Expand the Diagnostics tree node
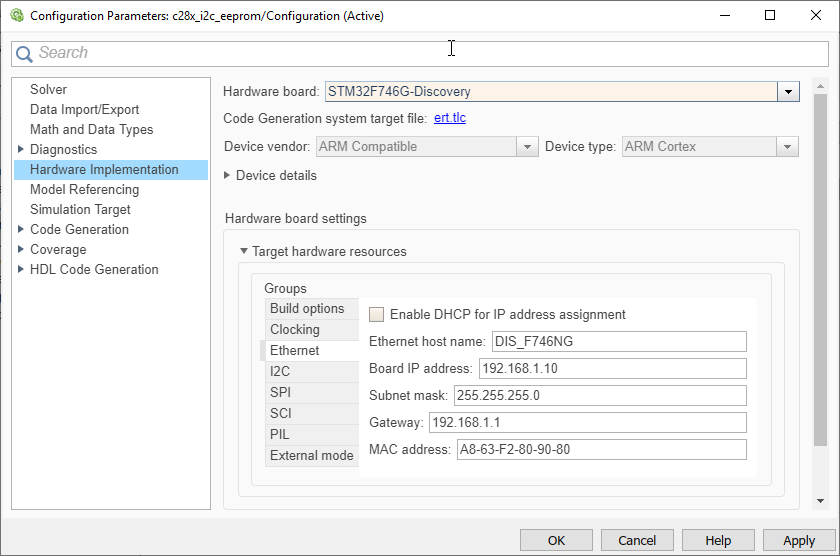This screenshot has height=556, width=840. click(x=21, y=150)
